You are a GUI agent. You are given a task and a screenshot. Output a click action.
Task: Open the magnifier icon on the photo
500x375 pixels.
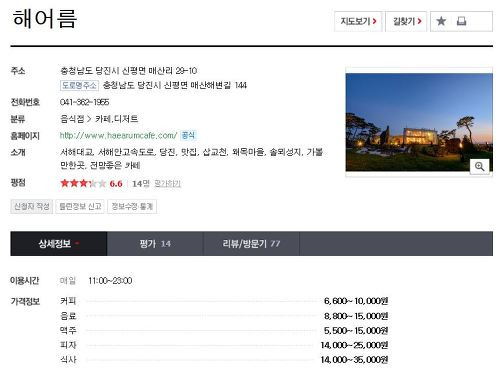point(480,166)
